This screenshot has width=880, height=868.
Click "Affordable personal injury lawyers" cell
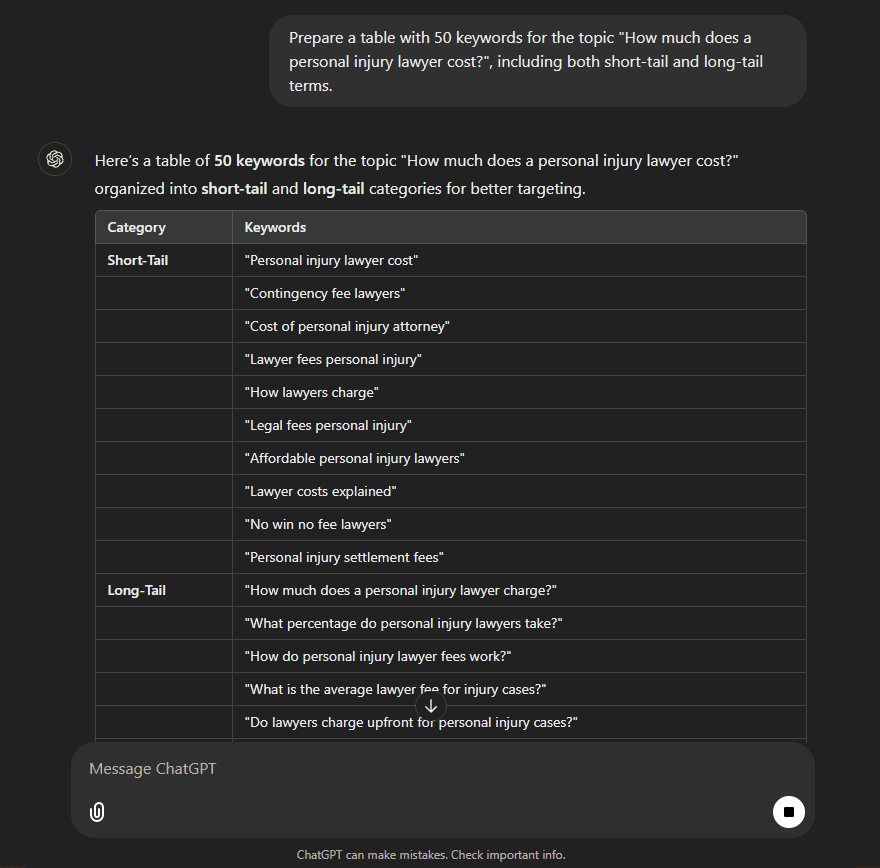(x=519, y=458)
